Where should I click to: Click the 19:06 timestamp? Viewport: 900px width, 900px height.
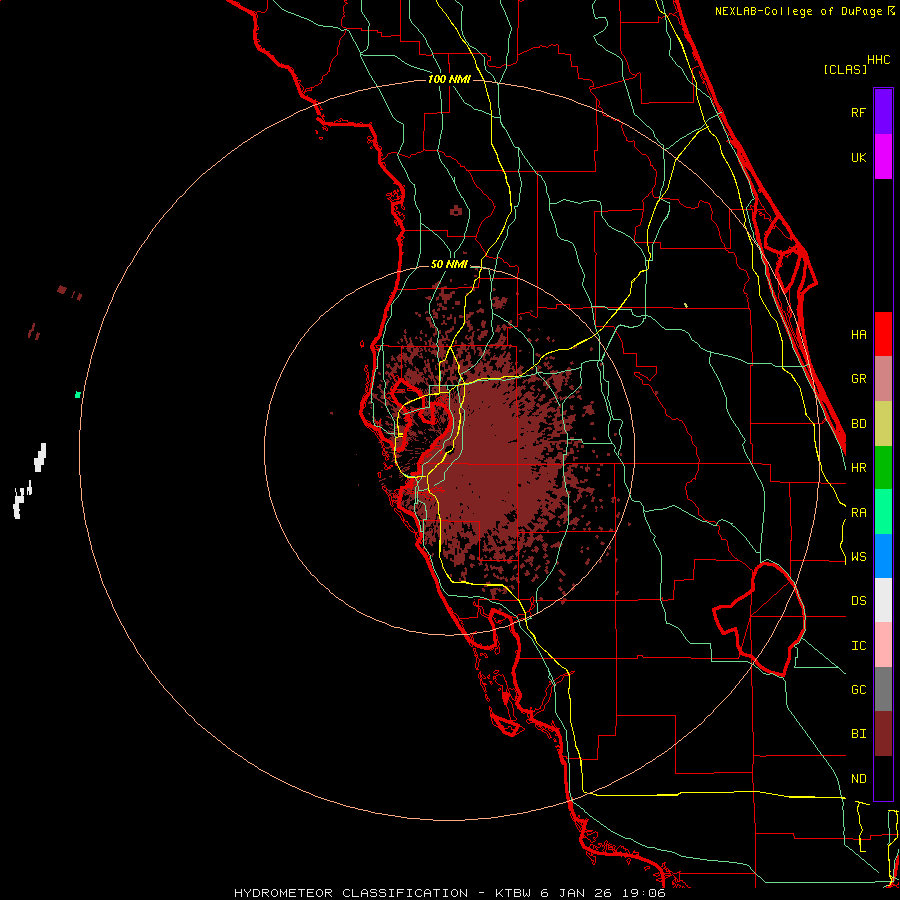point(643,893)
